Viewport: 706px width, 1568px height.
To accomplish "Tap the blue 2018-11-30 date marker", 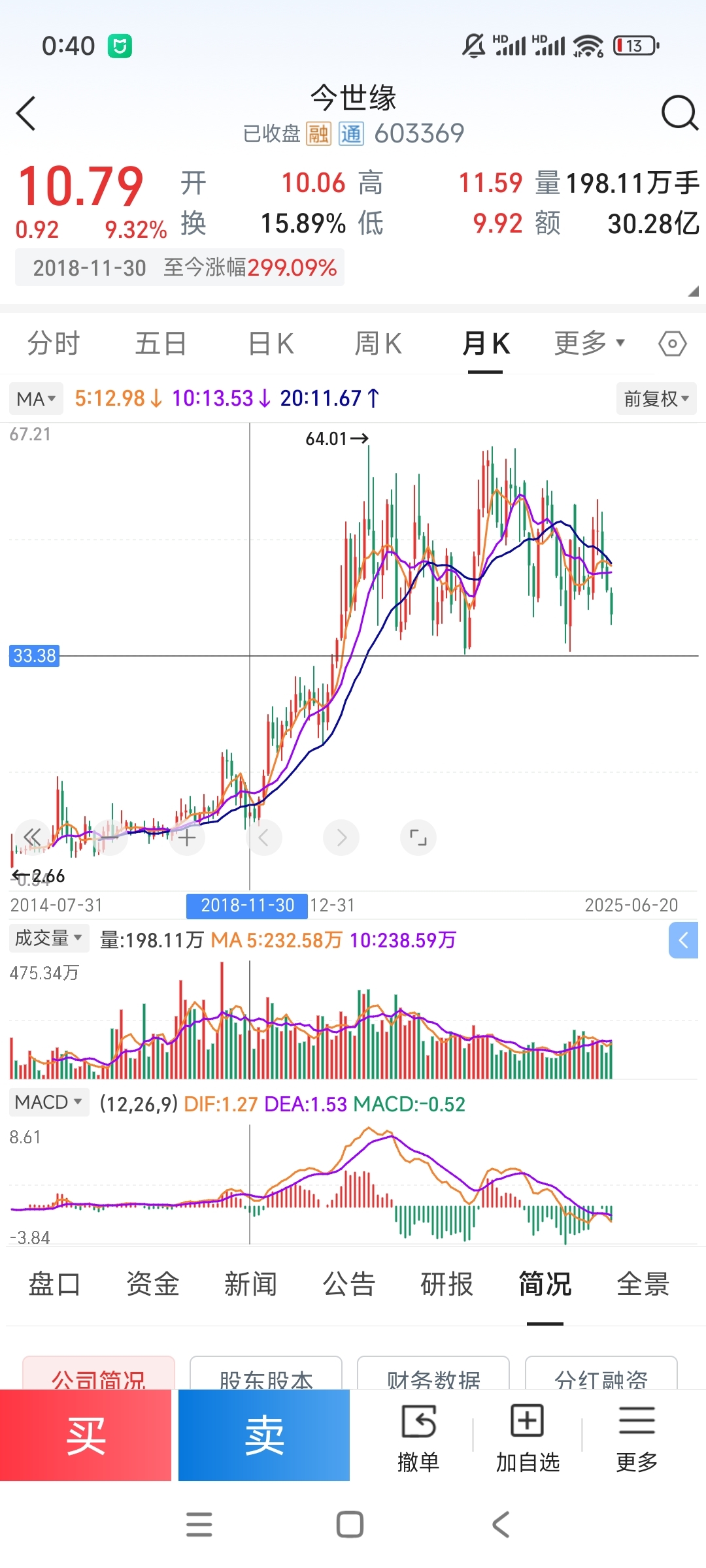I will pos(247,906).
